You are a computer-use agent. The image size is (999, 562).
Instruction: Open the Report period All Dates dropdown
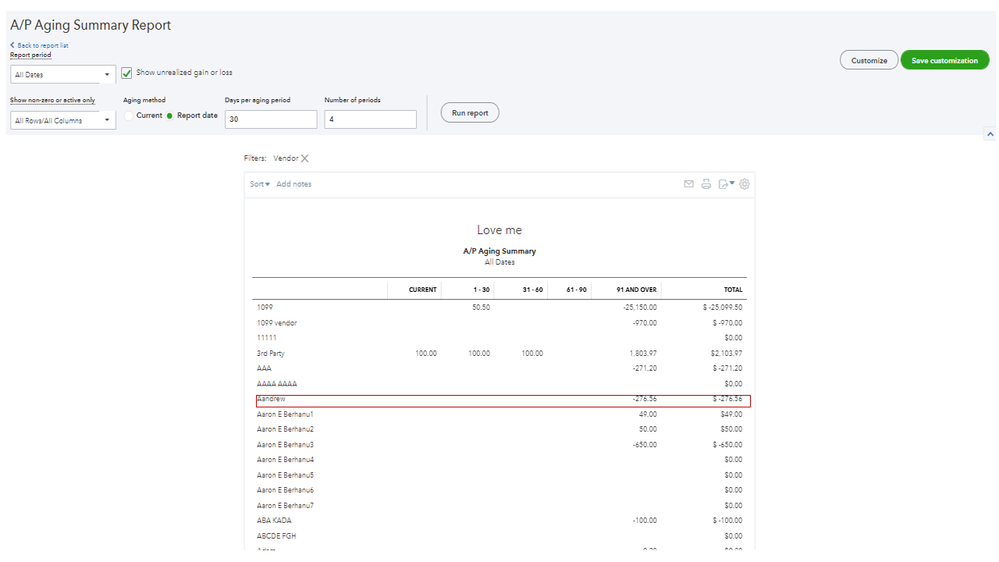point(63,74)
